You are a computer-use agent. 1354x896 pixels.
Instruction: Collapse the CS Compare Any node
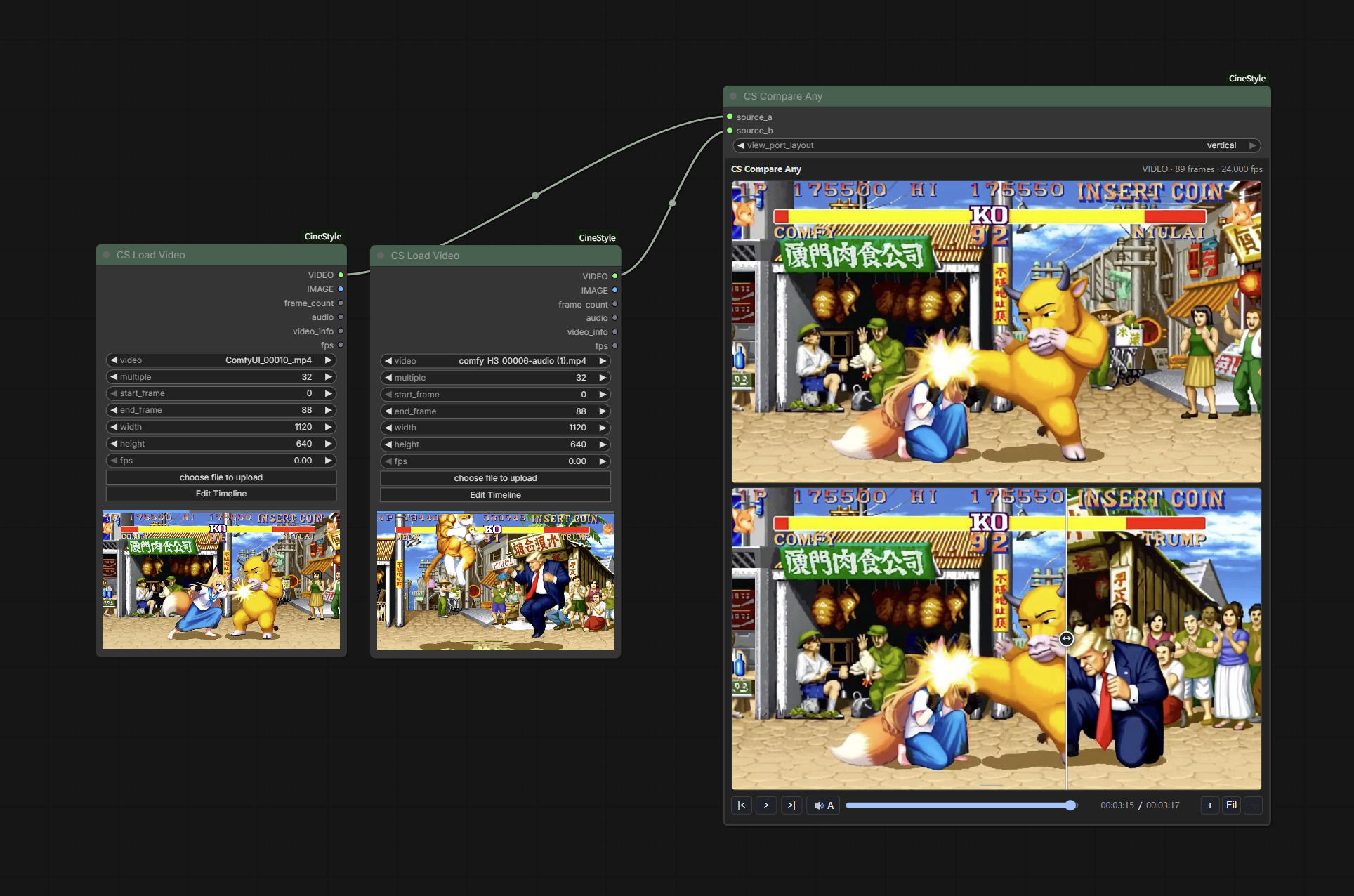733,96
